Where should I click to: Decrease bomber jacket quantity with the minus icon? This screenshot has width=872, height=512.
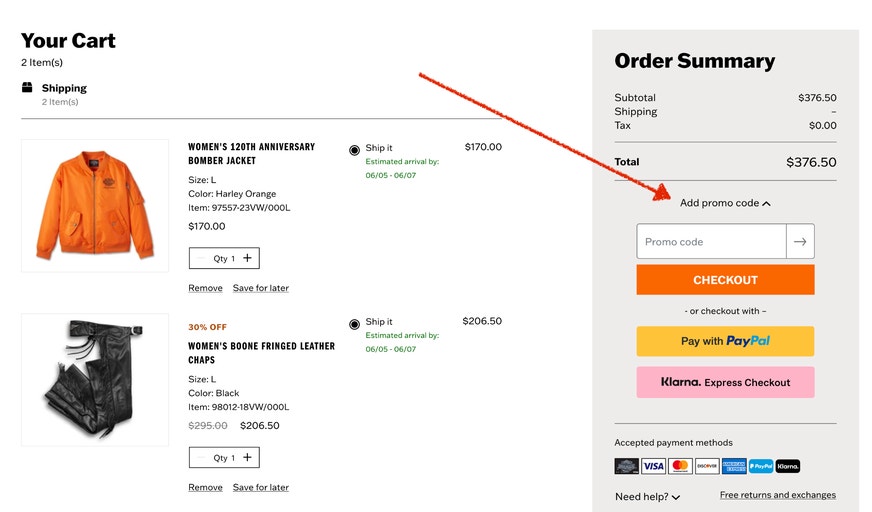(x=201, y=258)
